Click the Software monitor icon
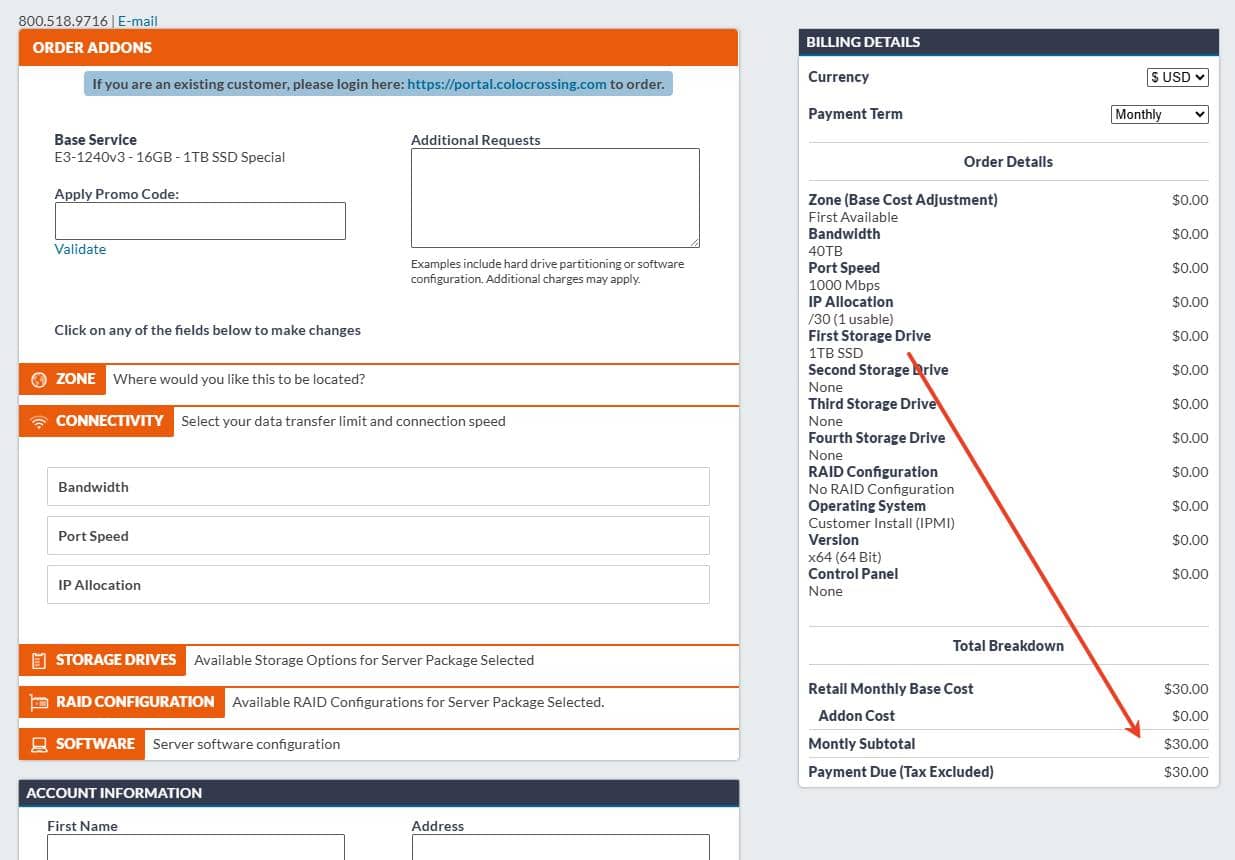 click(x=39, y=745)
